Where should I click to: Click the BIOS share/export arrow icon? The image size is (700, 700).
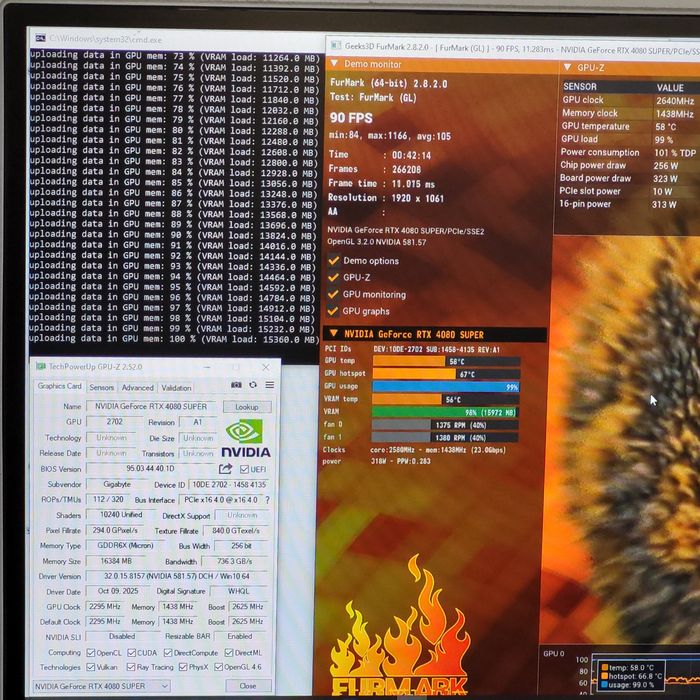pos(225,469)
